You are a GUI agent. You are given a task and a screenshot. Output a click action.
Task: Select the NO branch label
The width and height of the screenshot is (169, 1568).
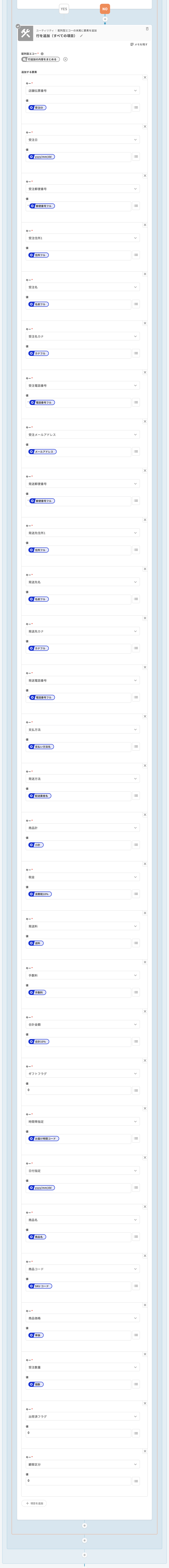pyautogui.click(x=105, y=9)
